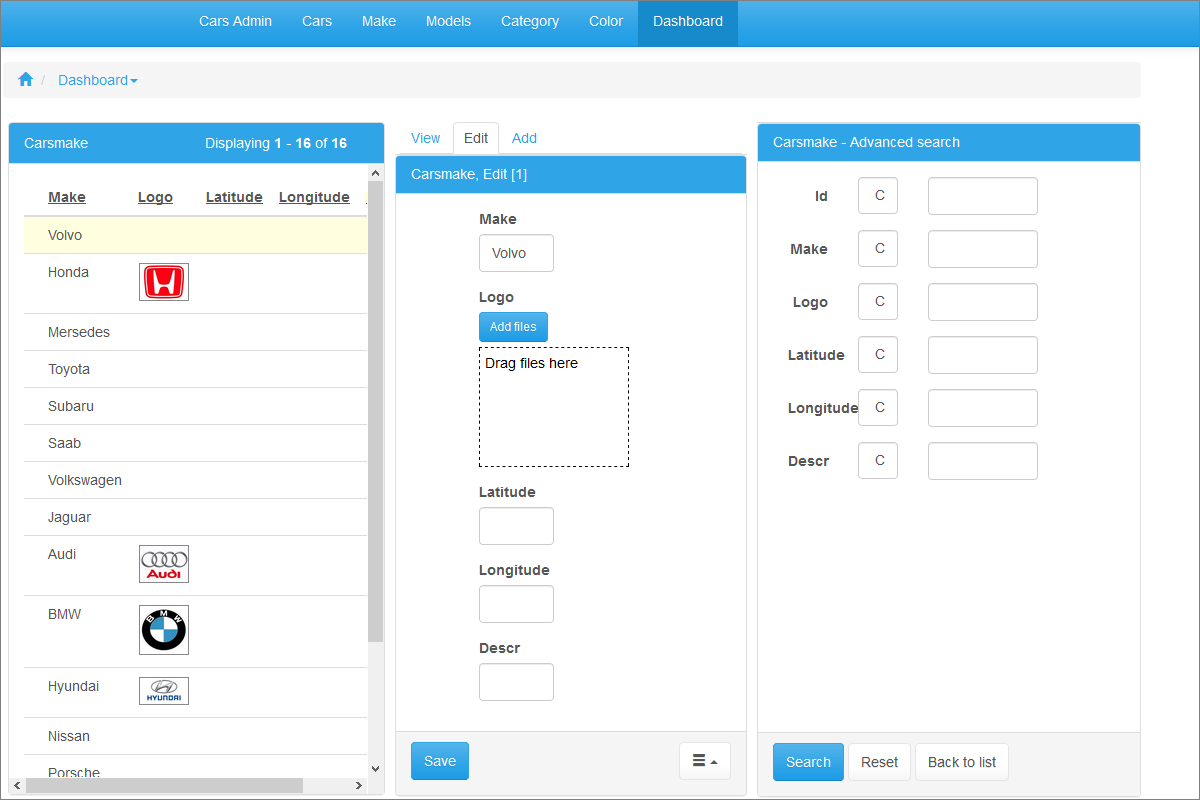Switch to the Add tab
This screenshot has height=800, width=1200.
click(x=523, y=138)
